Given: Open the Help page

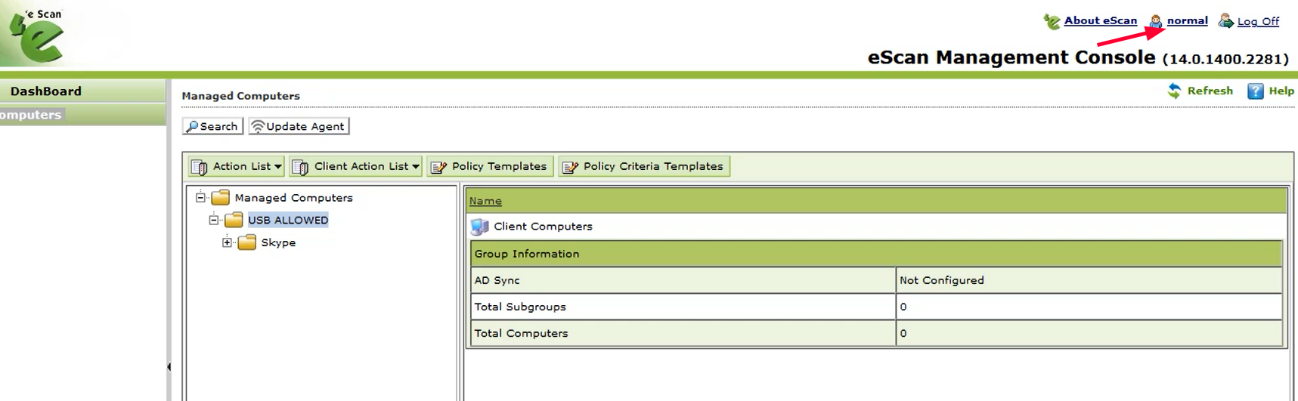Looking at the screenshot, I should pos(1281,91).
